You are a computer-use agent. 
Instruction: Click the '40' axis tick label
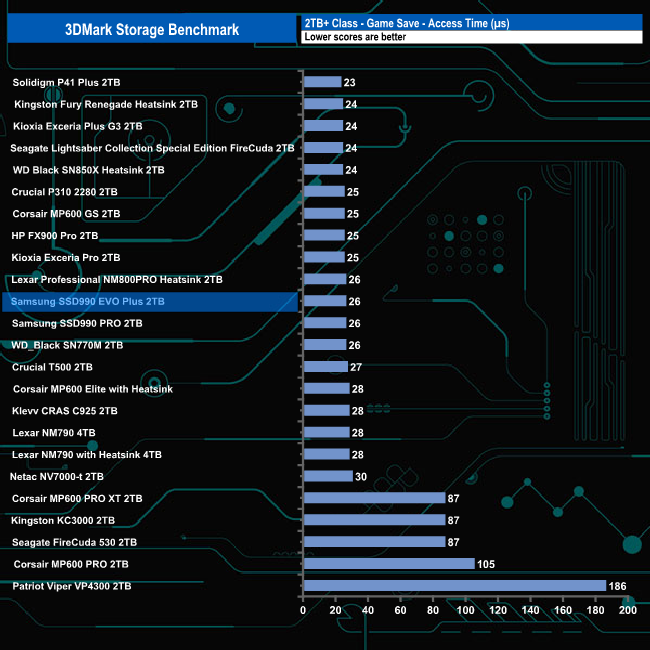click(x=368, y=610)
